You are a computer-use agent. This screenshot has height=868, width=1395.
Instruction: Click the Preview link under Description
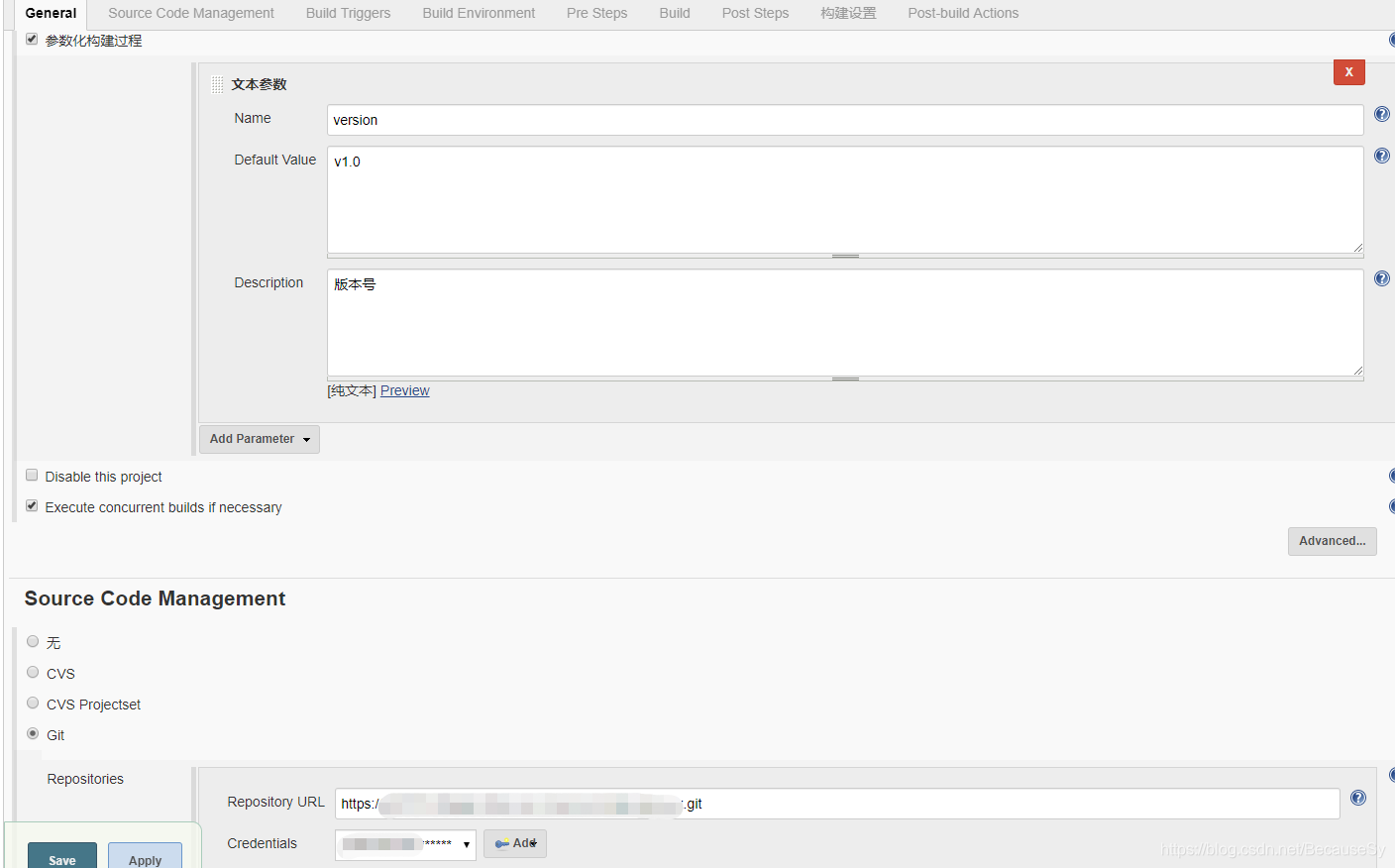(x=405, y=390)
